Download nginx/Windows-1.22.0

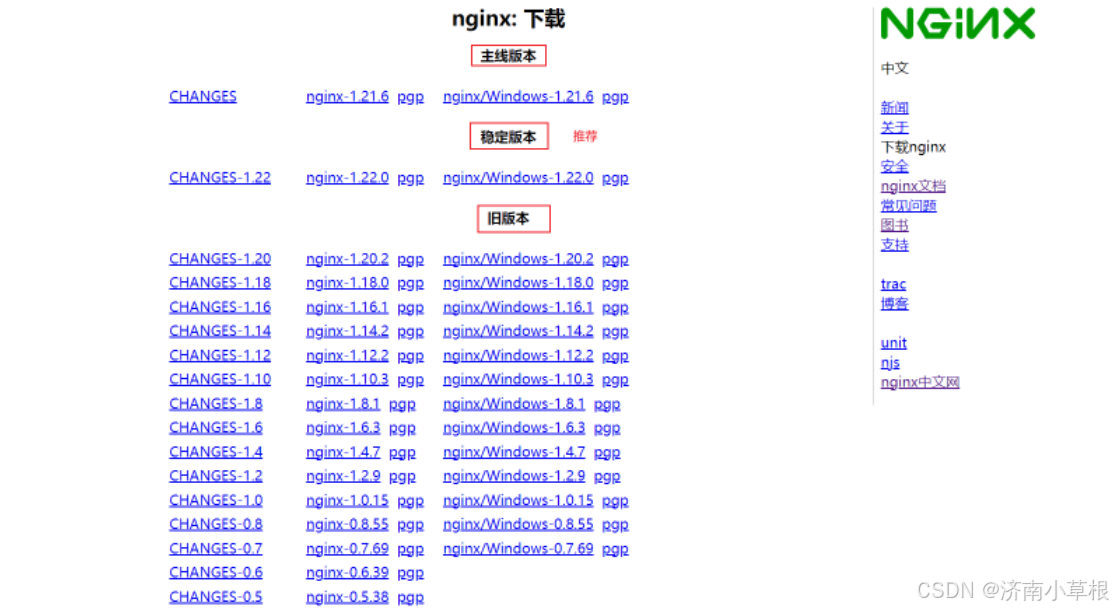pyautogui.click(x=518, y=178)
